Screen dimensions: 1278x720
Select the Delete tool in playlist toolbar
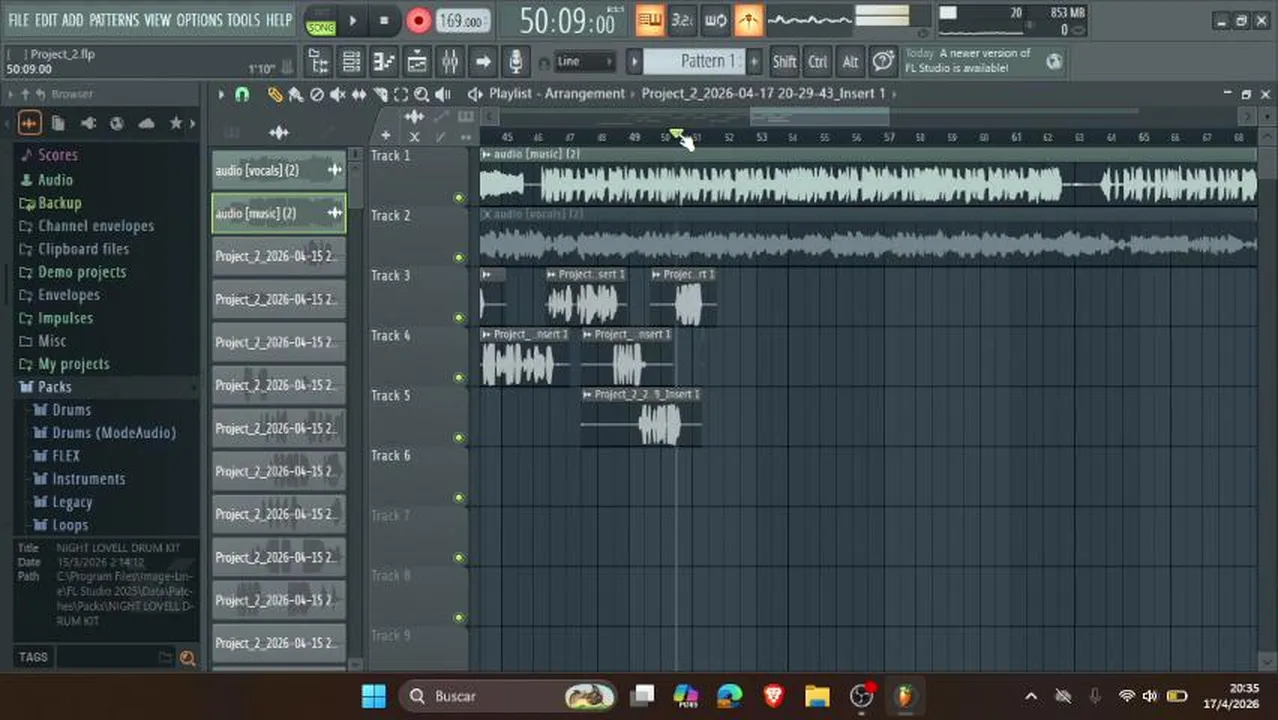(x=317, y=94)
